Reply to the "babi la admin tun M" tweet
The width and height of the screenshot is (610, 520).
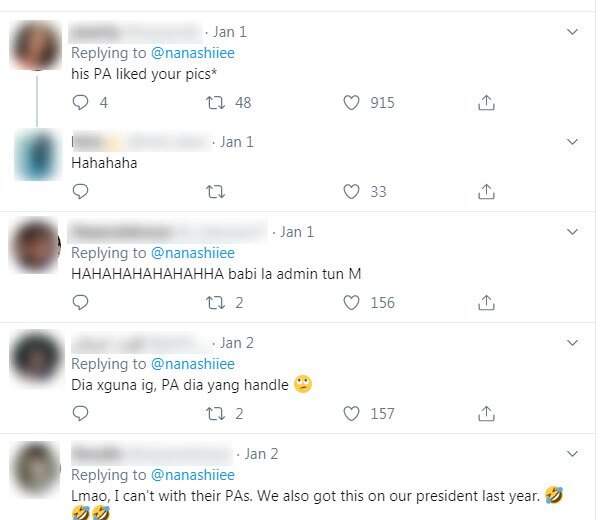82,302
